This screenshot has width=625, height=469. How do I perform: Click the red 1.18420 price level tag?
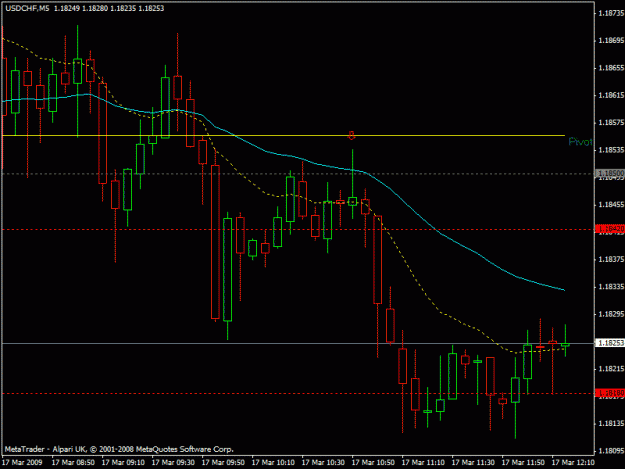[610, 229]
